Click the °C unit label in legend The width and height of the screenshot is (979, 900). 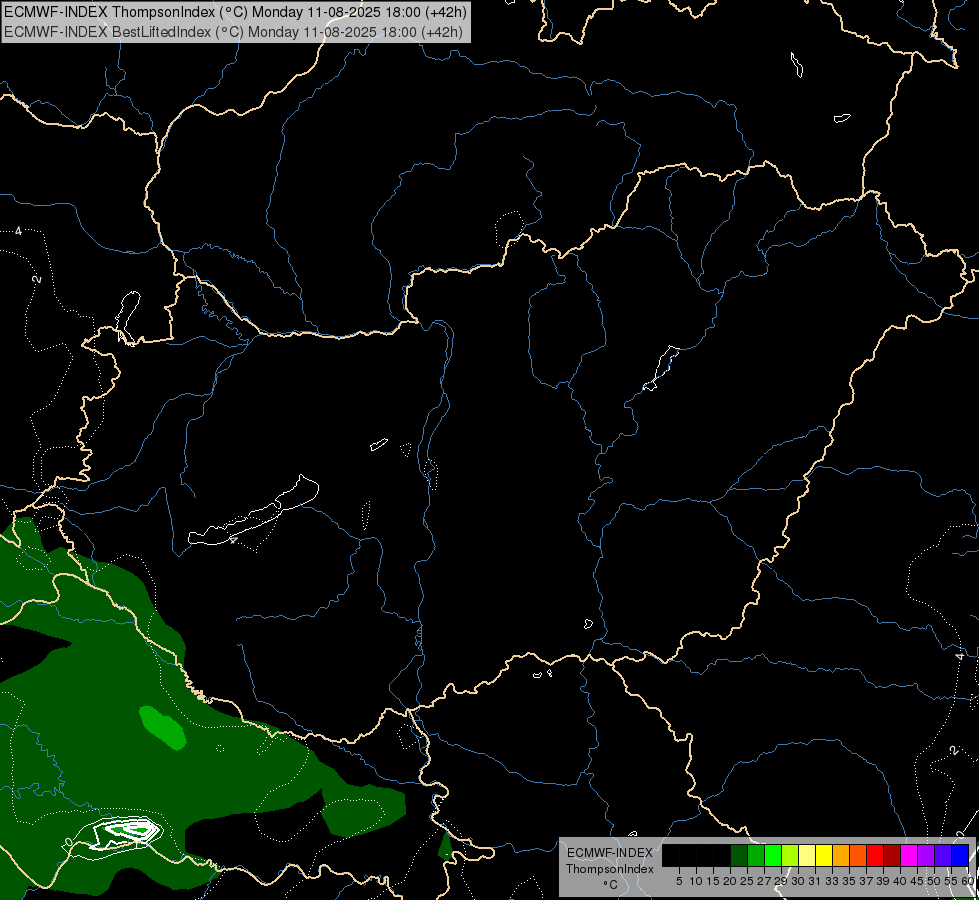tap(611, 885)
